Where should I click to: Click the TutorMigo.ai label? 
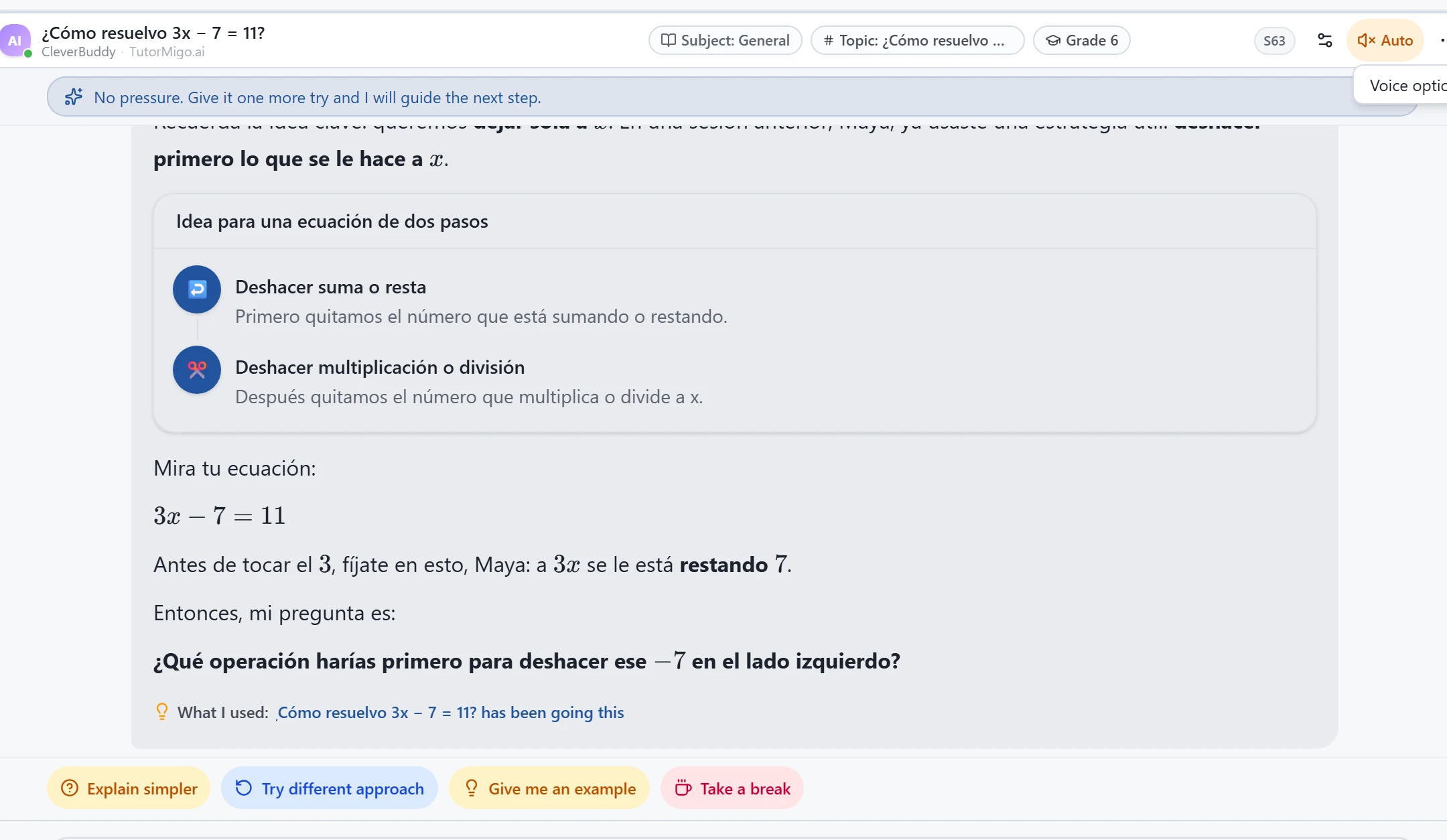coord(167,52)
